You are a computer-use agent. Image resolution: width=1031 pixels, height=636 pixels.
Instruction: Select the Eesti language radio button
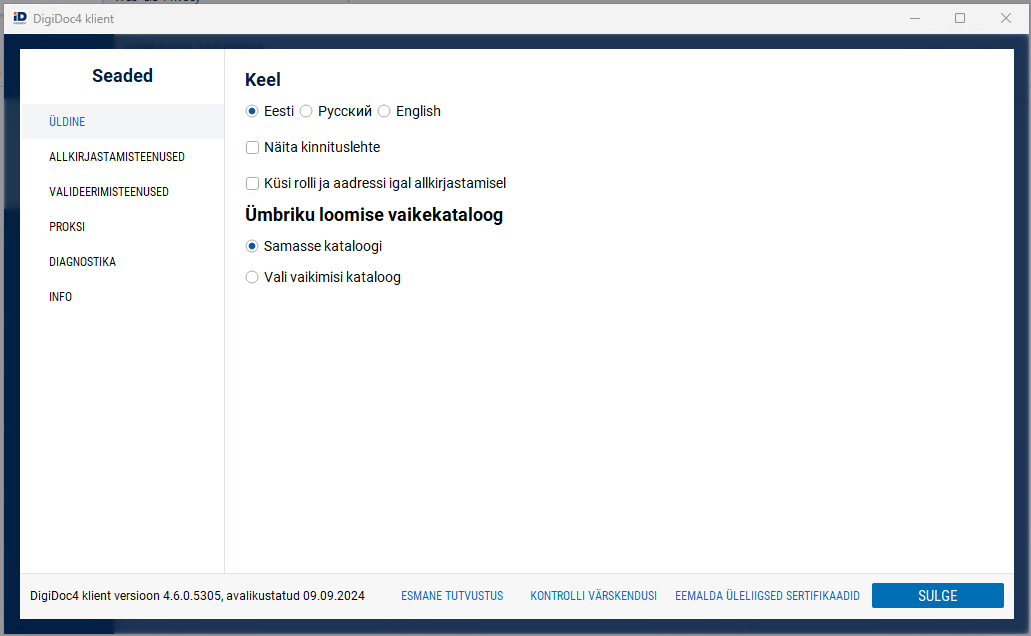(x=252, y=111)
